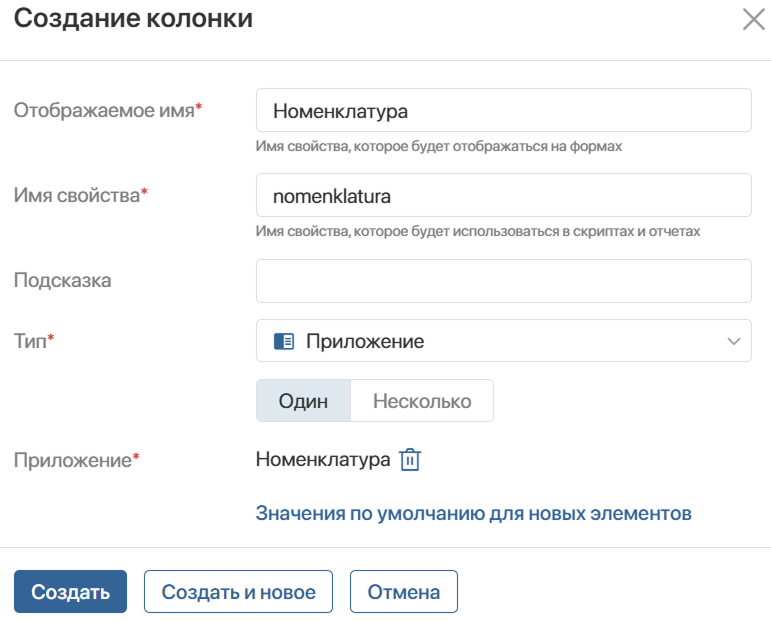This screenshot has height=621, width=771.
Task: Click the Создание колонки dialog title
Action: point(133,19)
